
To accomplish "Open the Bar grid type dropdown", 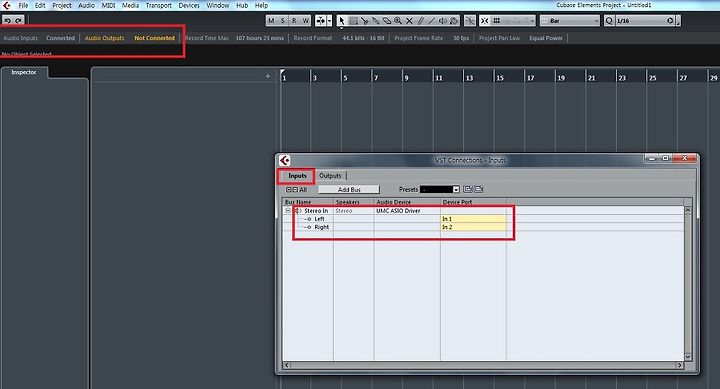I will click(x=570, y=21).
